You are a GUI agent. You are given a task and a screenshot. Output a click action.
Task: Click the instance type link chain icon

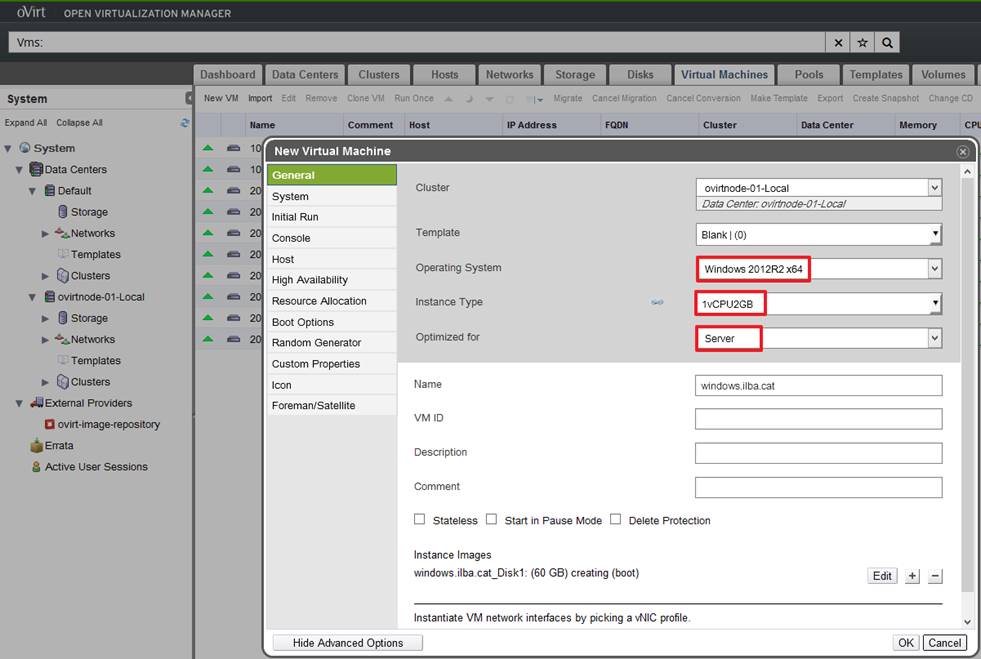point(657,302)
